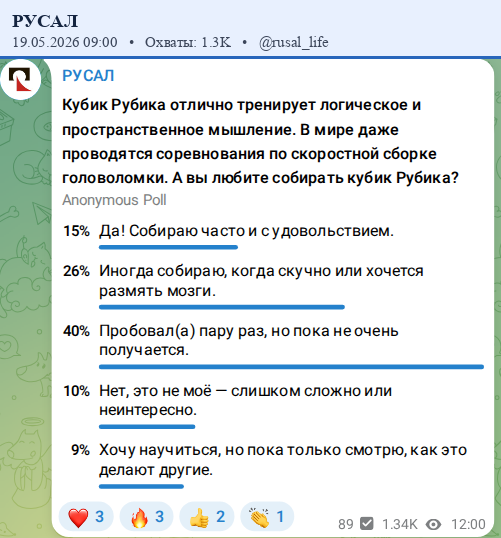Viewport: 501px width, 538px height.
Task: Click the 40% percentage label
Action: point(77,331)
